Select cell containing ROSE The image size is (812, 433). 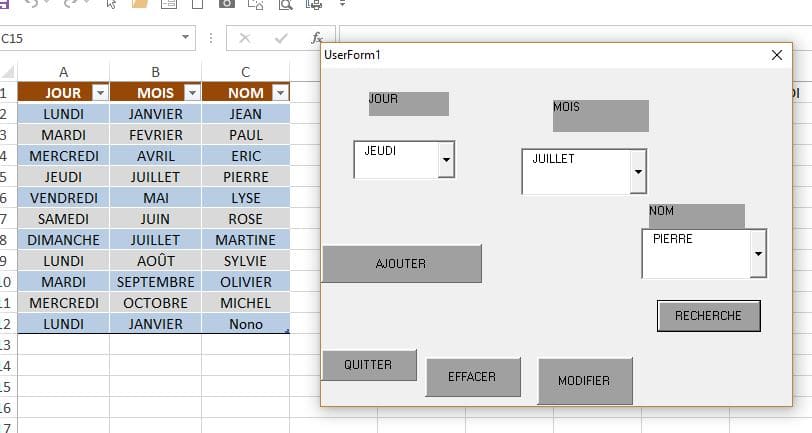[x=245, y=219]
